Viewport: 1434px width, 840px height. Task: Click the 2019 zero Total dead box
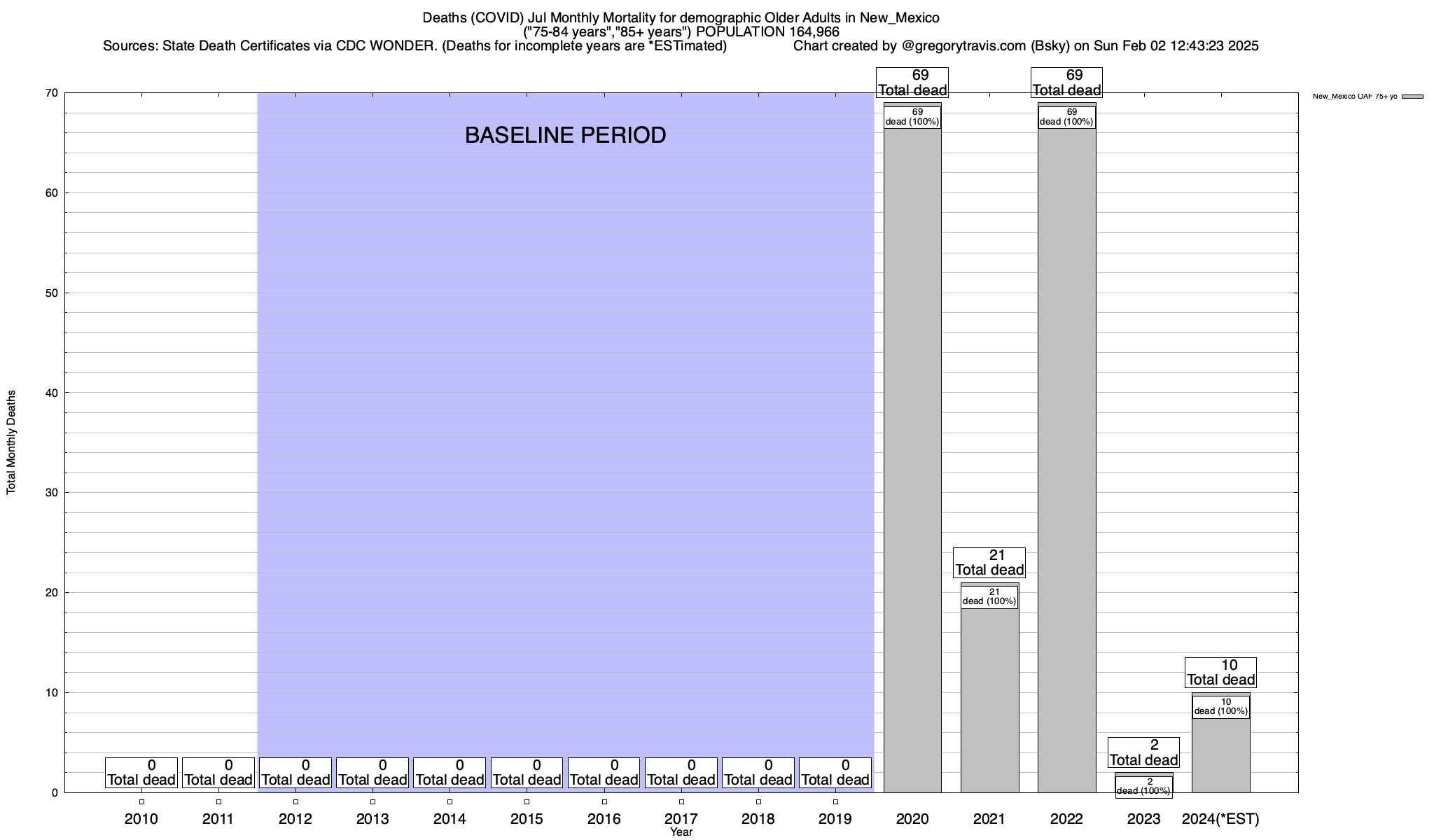click(x=835, y=773)
